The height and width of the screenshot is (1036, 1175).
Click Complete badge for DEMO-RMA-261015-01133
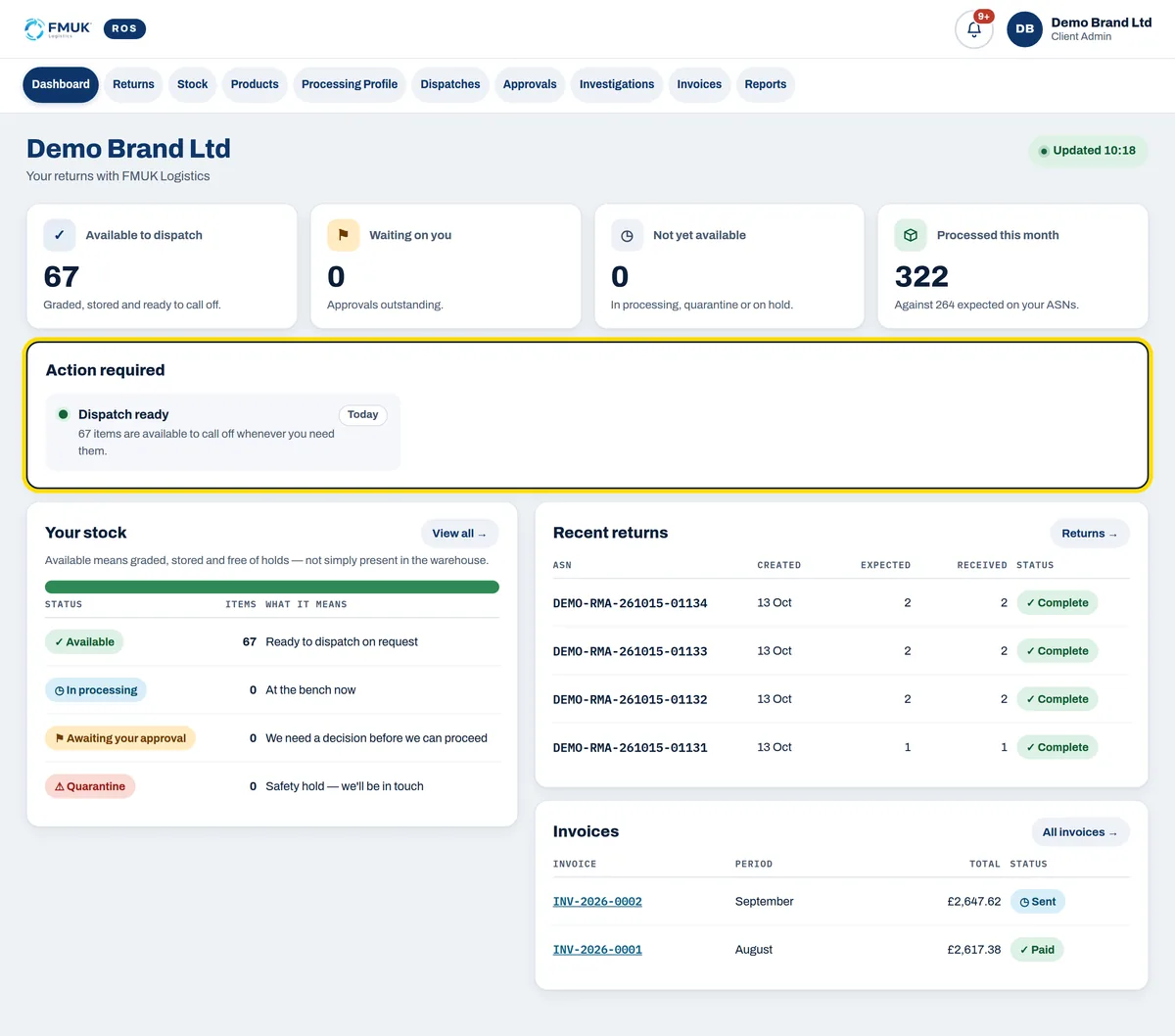(1057, 651)
